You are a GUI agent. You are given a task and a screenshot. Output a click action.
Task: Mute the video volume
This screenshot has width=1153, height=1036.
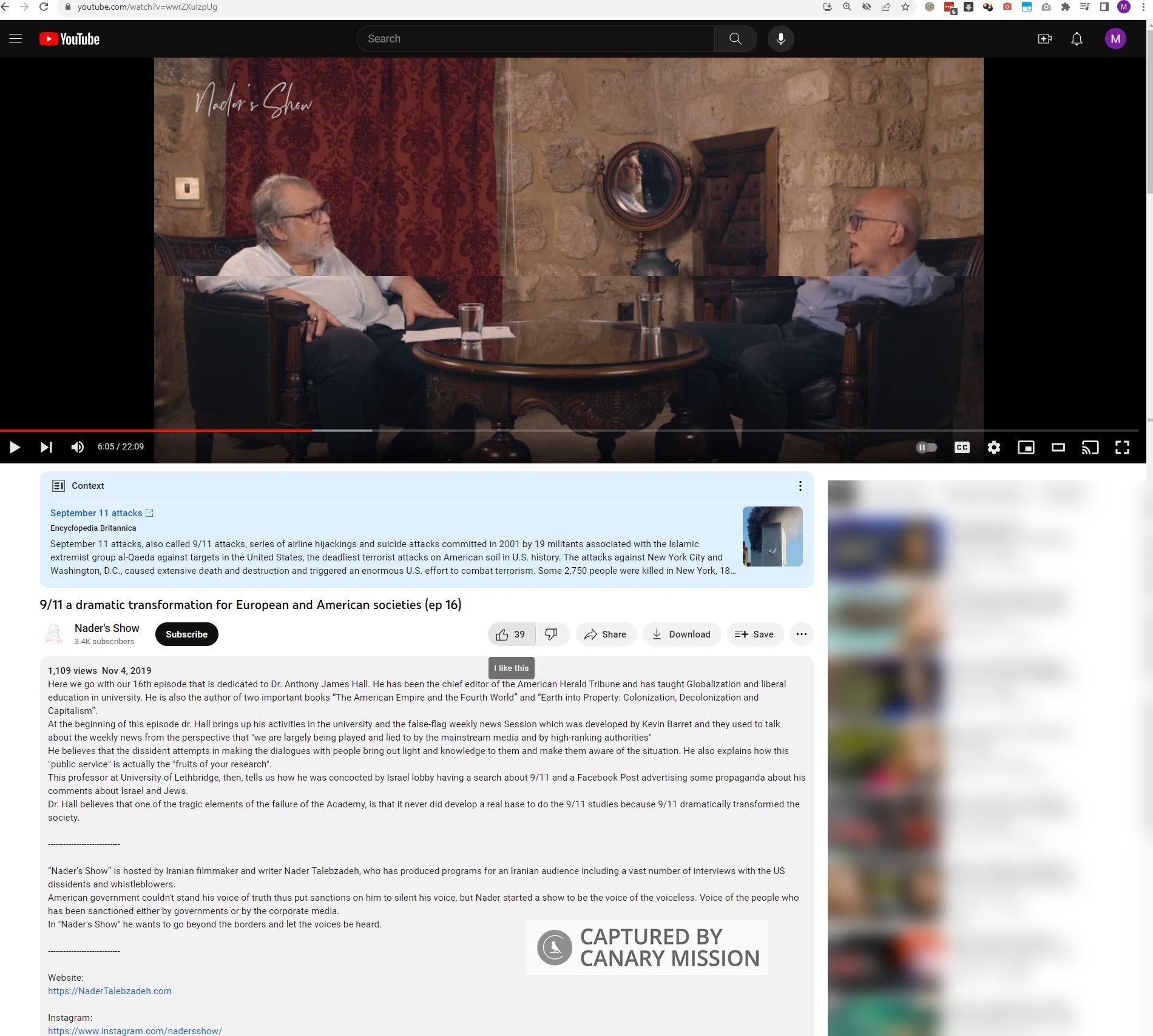(78, 447)
